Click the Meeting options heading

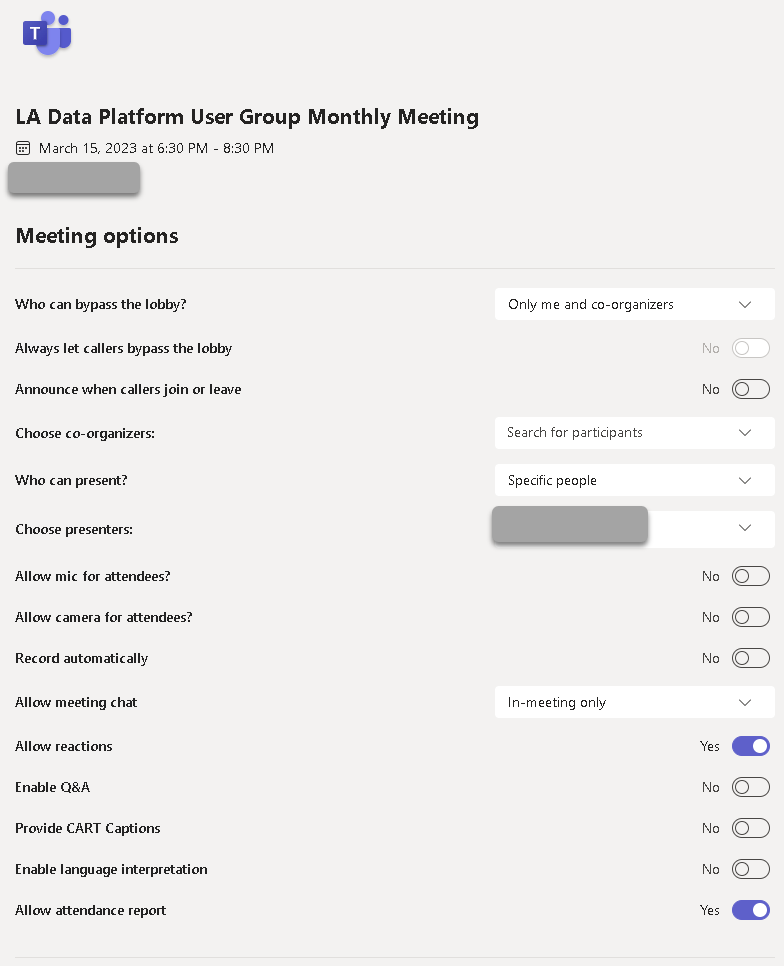(96, 236)
